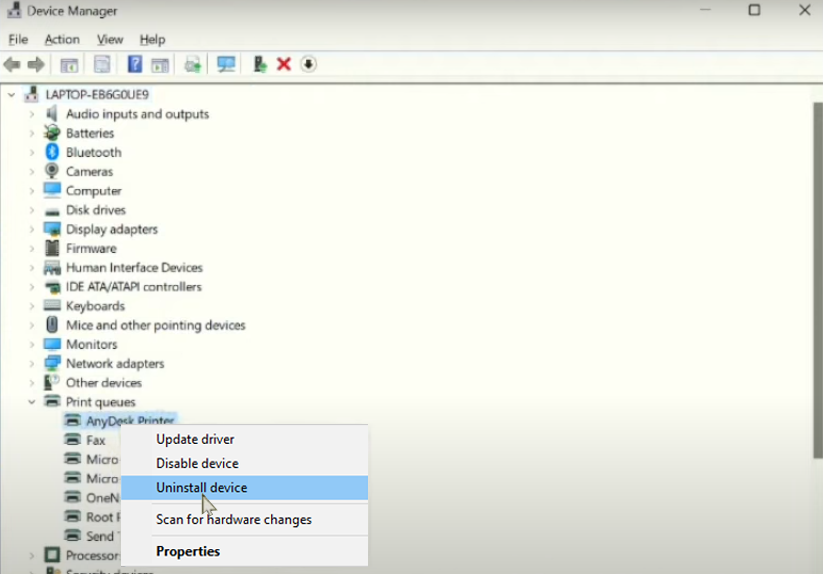Click the Update driver green arrow toolbar icon
The height and width of the screenshot is (574, 823).
point(260,64)
